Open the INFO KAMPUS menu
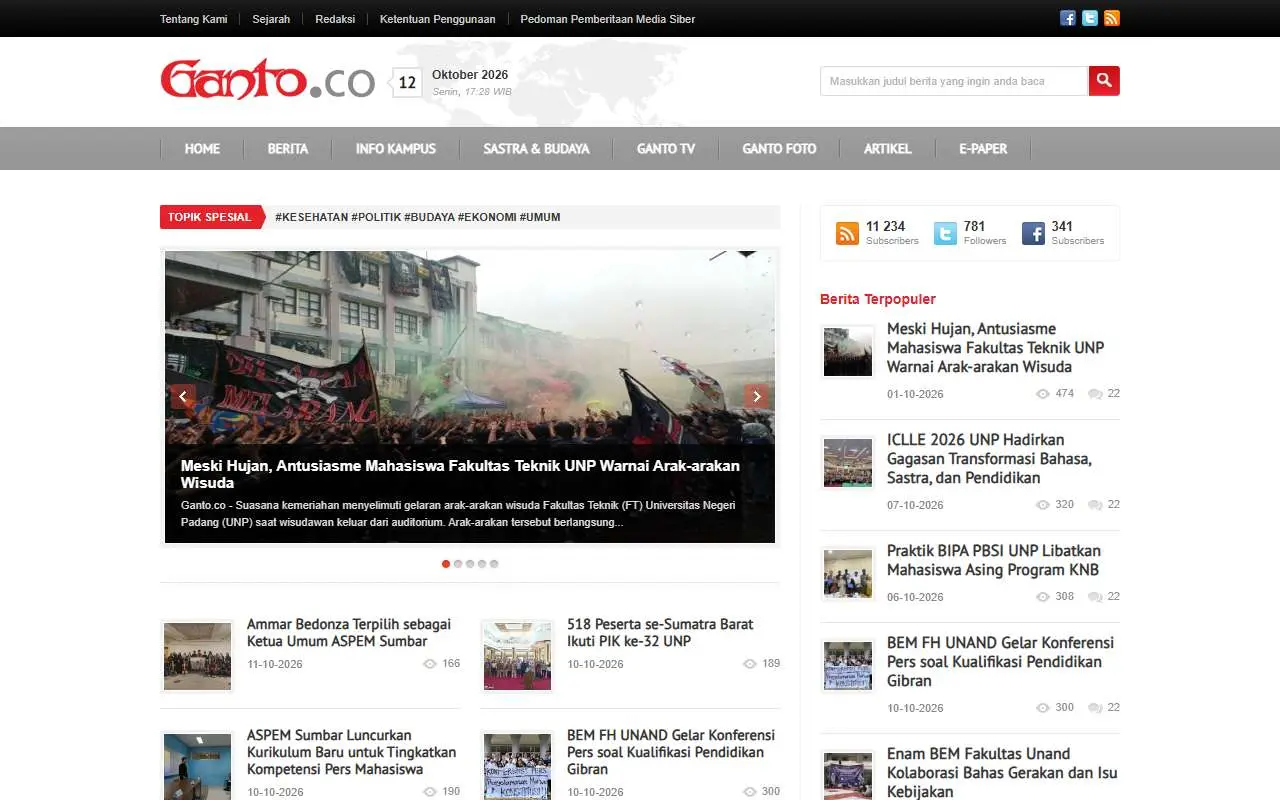 [x=396, y=148]
